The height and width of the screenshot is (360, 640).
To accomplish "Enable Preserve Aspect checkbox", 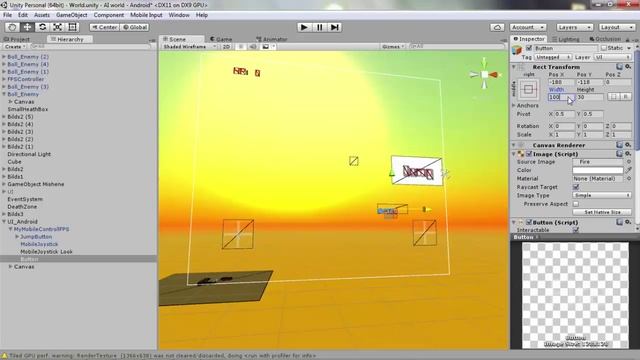I will (576, 204).
